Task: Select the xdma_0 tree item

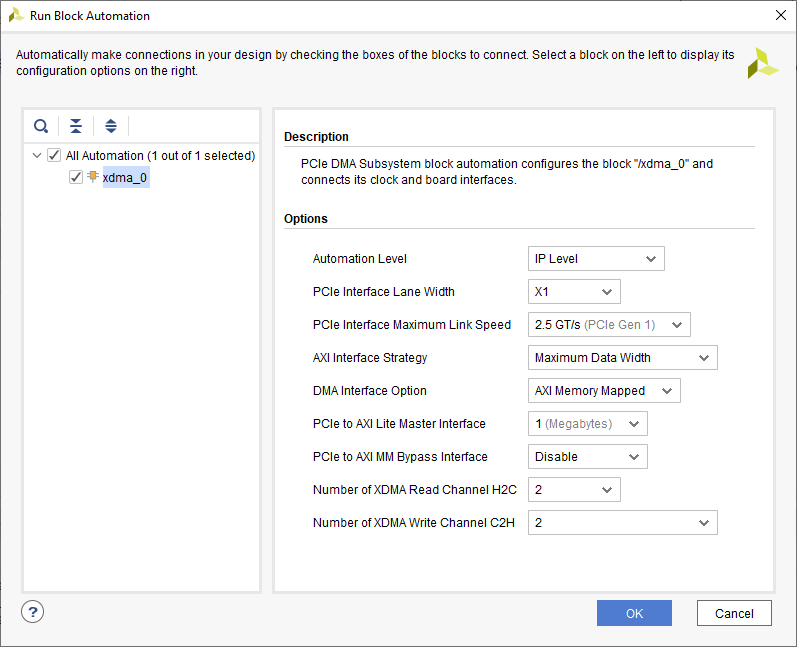Action: [x=125, y=177]
